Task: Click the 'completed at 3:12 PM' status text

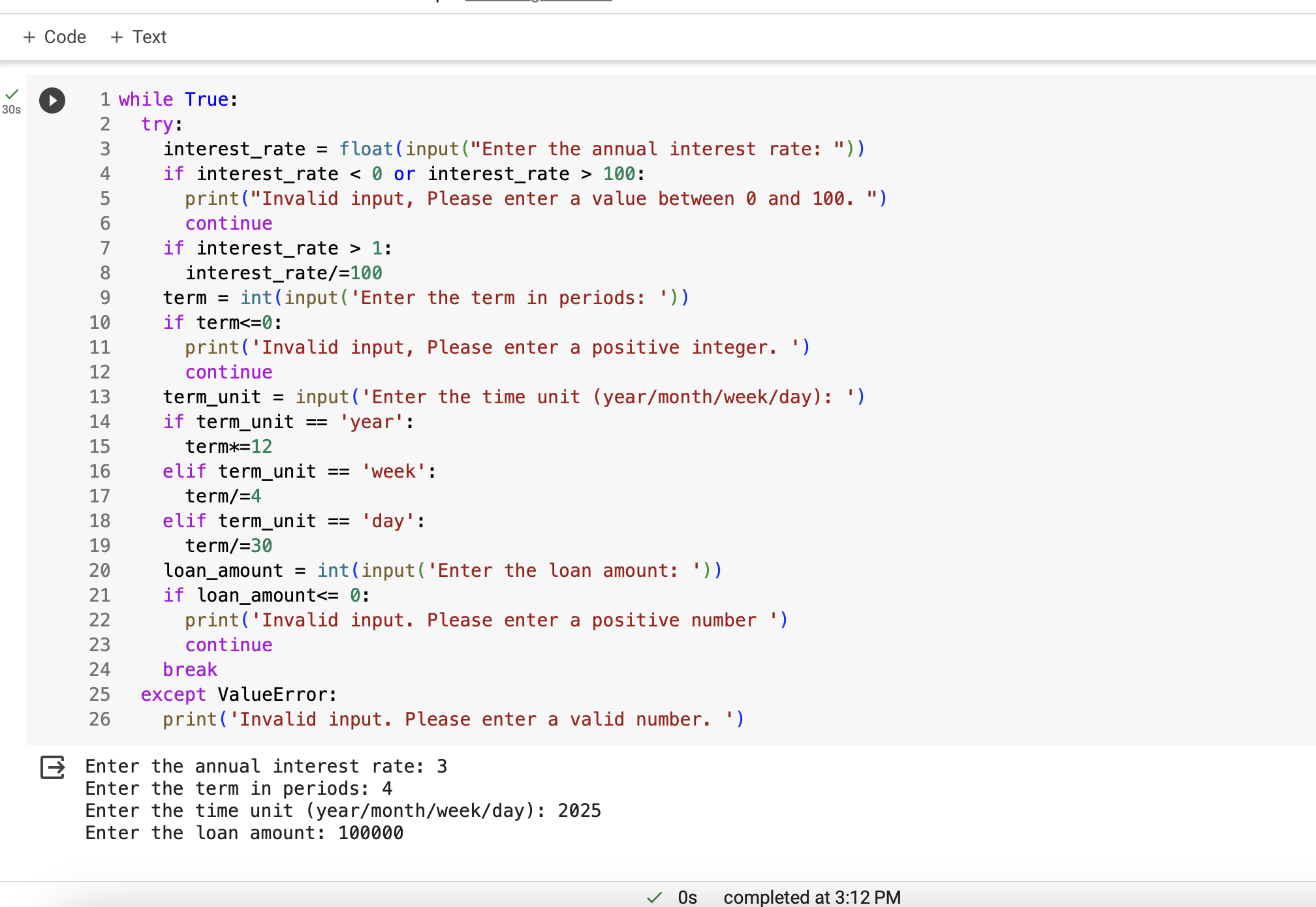Action: coord(812,898)
